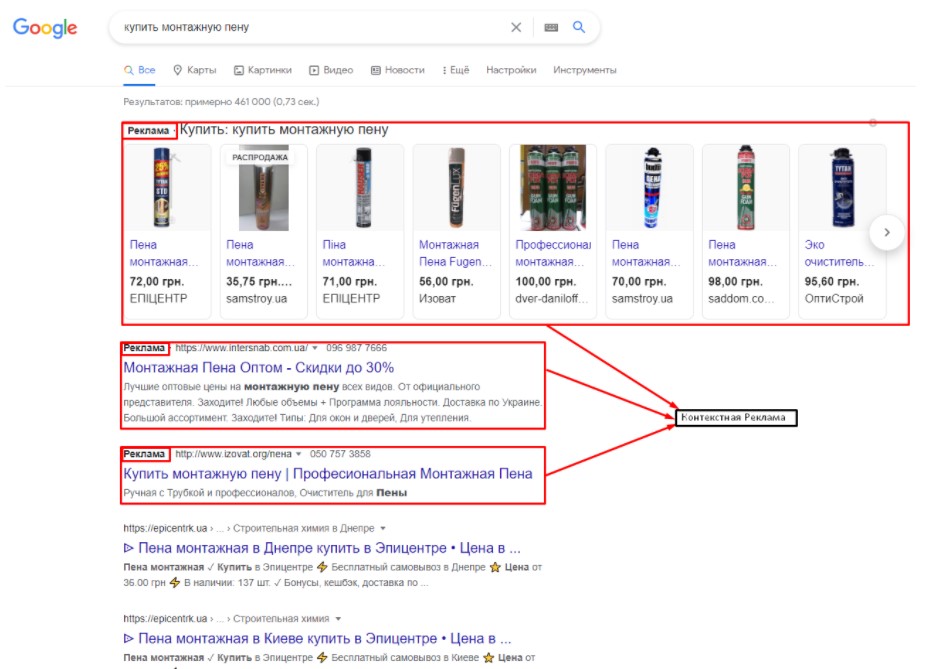Open Инструменты search tools
The width and height of the screenshot is (928, 669).
click(x=585, y=70)
